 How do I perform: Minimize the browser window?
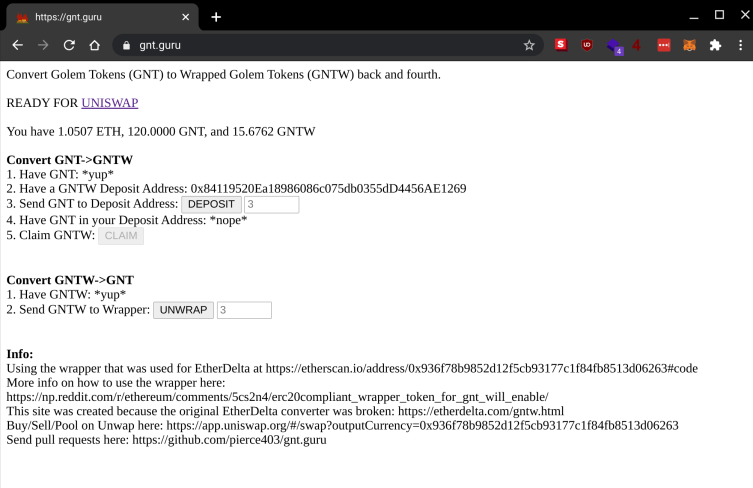[693, 16]
